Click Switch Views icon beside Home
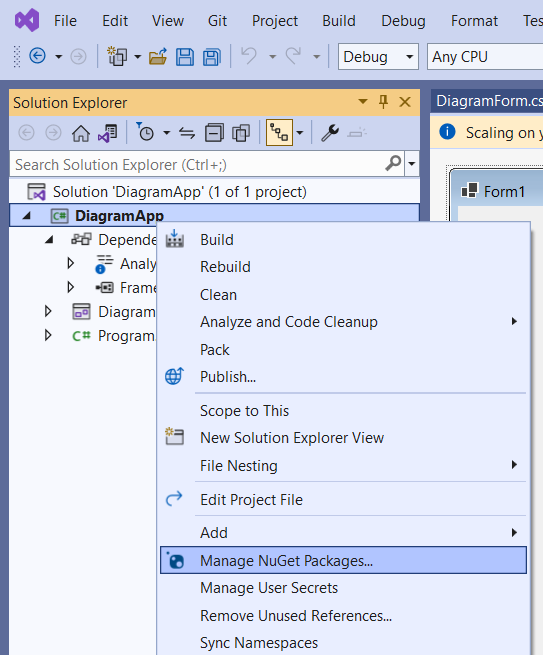The height and width of the screenshot is (655, 543). 108,134
